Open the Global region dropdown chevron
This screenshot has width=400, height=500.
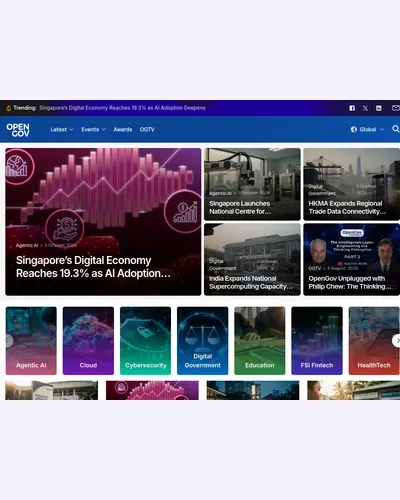[x=382, y=129]
